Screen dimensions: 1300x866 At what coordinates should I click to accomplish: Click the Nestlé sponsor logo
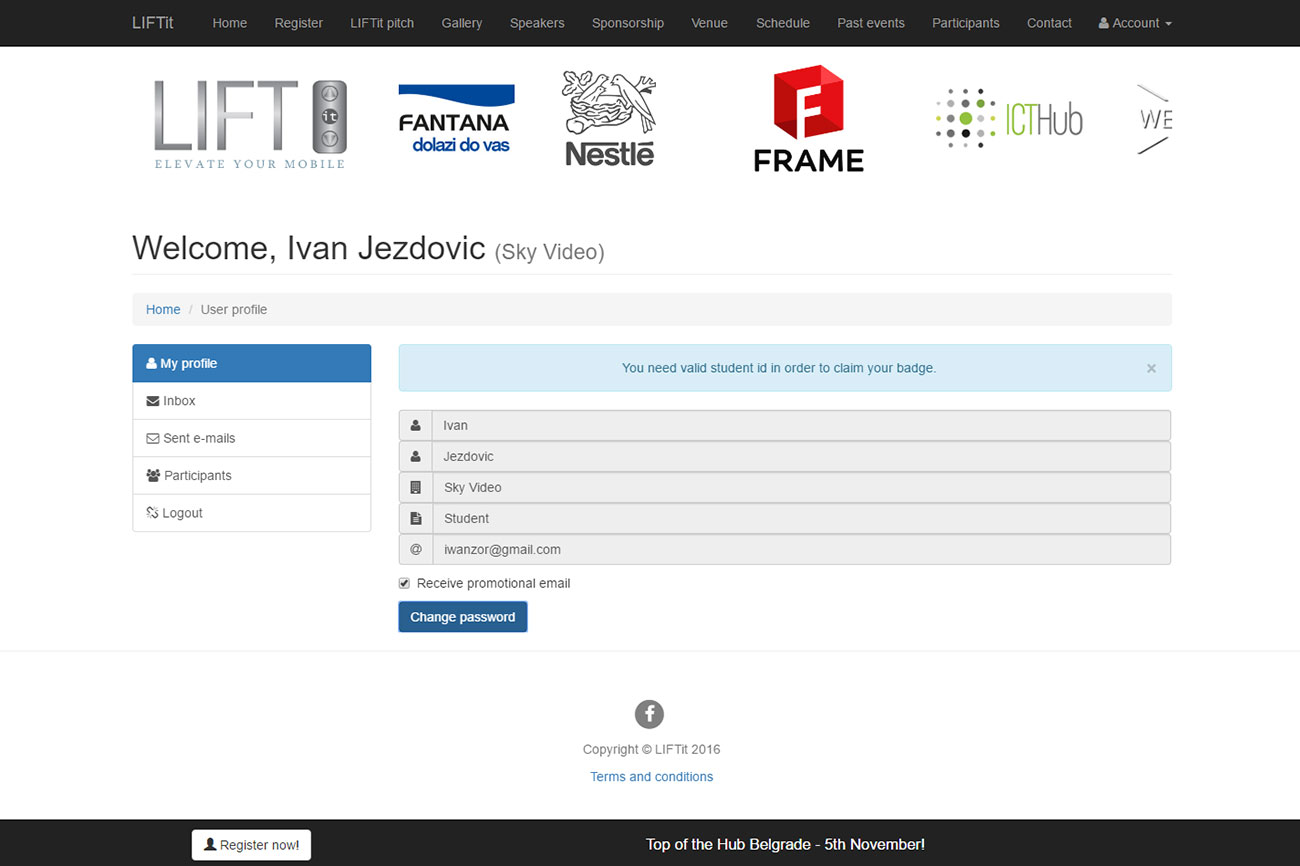[x=609, y=118]
